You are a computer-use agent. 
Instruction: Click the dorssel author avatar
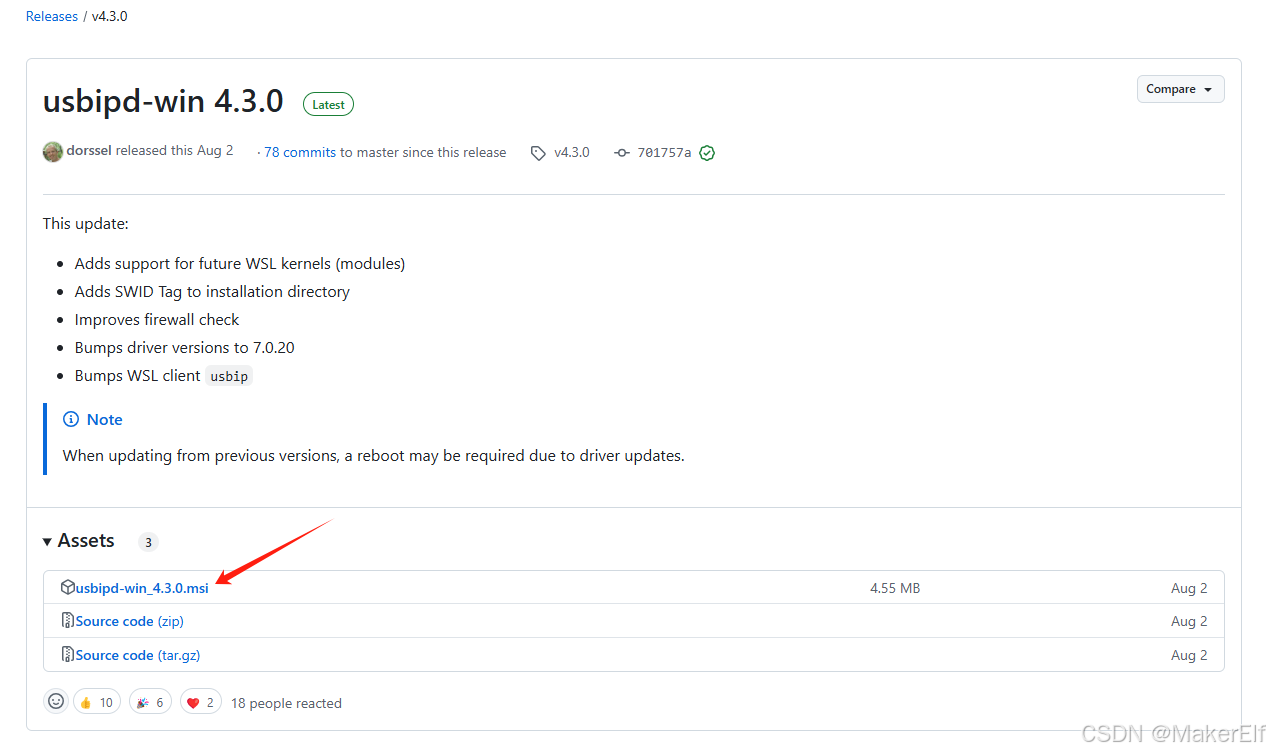(53, 152)
